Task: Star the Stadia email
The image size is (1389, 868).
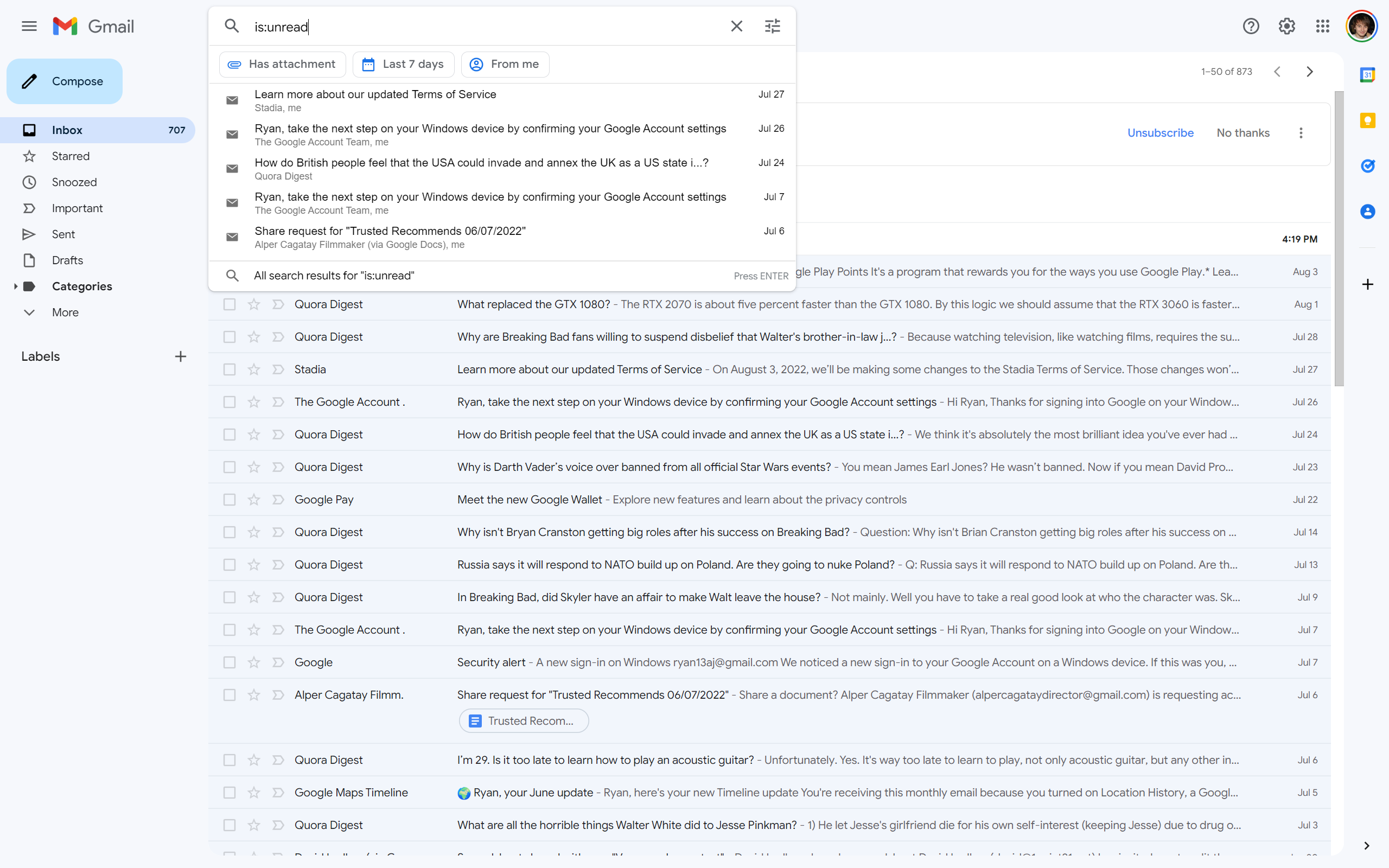Action: pos(254,369)
